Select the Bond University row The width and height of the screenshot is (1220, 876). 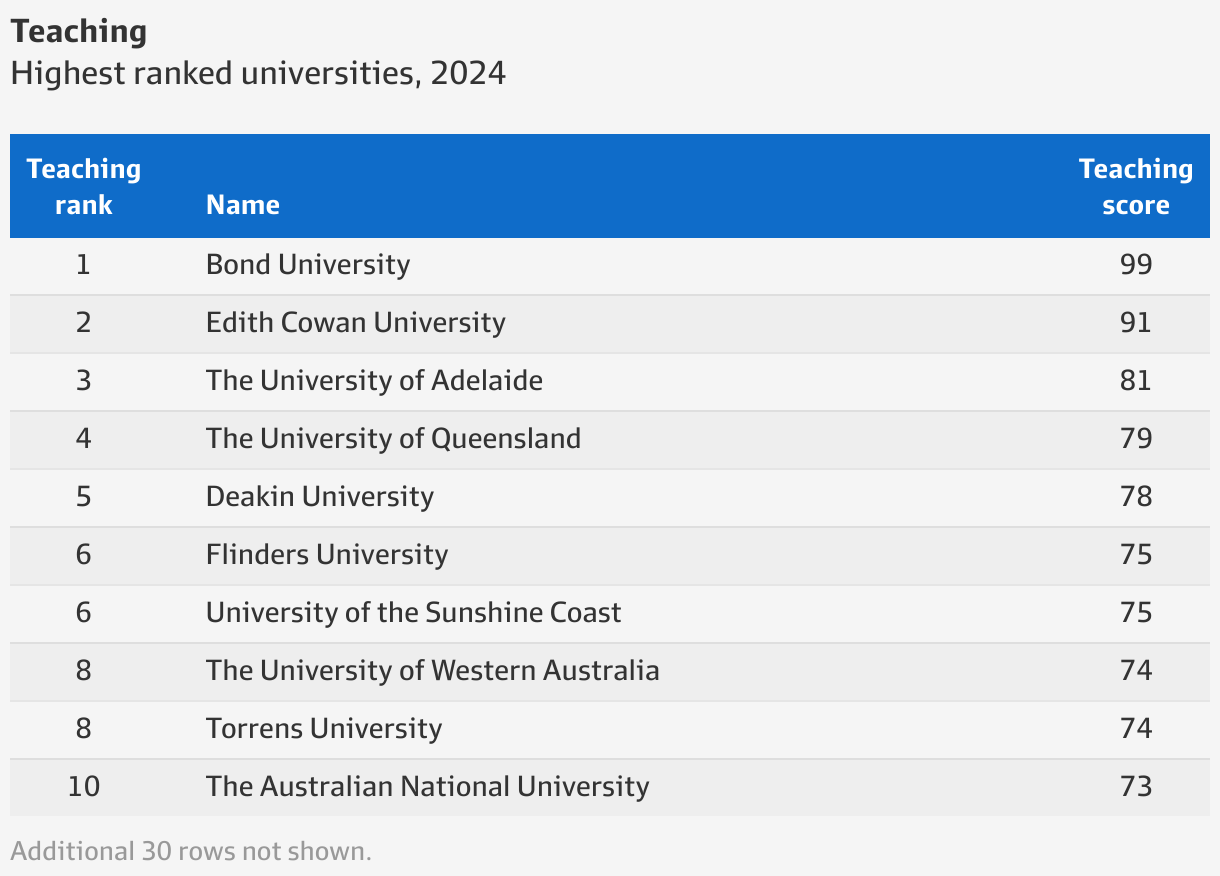(x=308, y=265)
